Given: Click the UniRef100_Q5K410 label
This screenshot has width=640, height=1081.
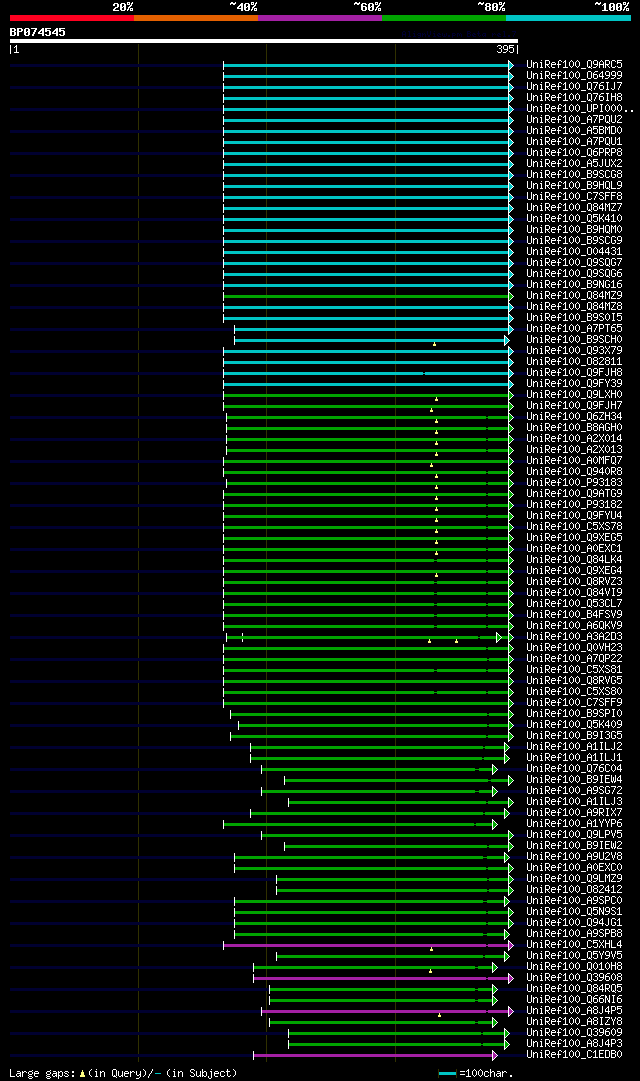Looking at the screenshot, I should coord(574,219).
